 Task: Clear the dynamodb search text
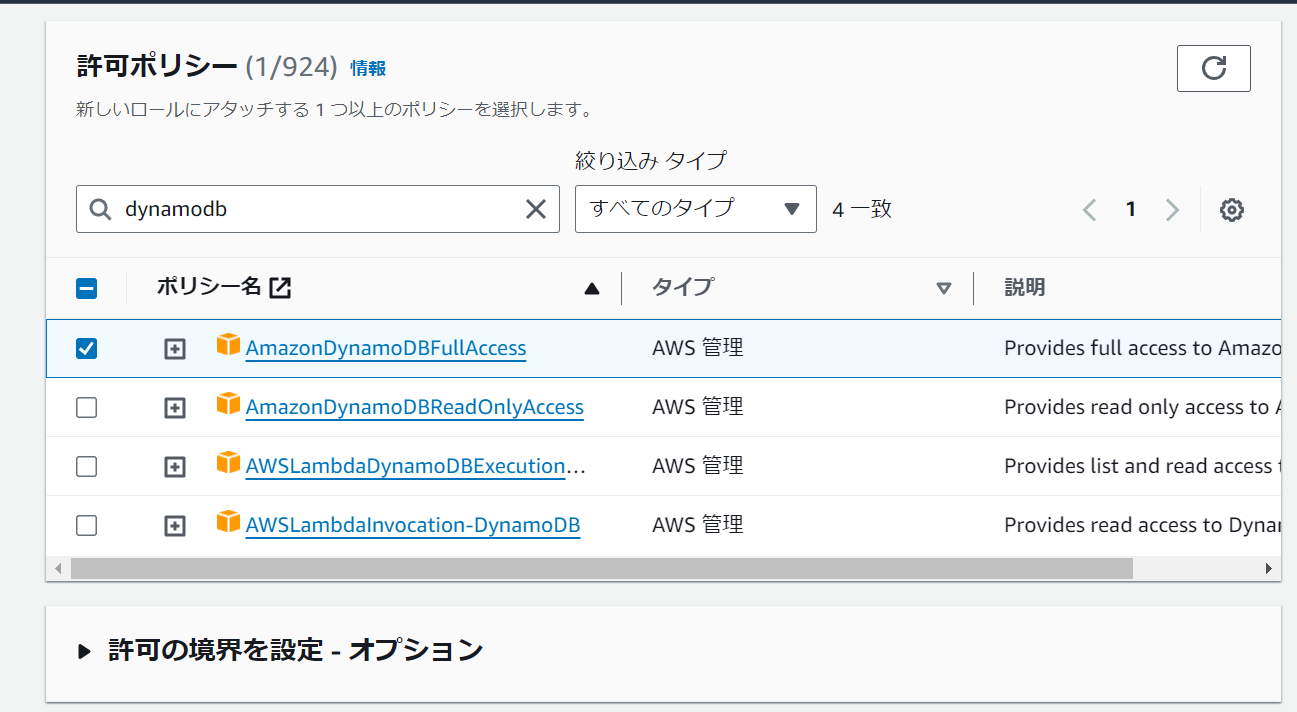click(536, 209)
